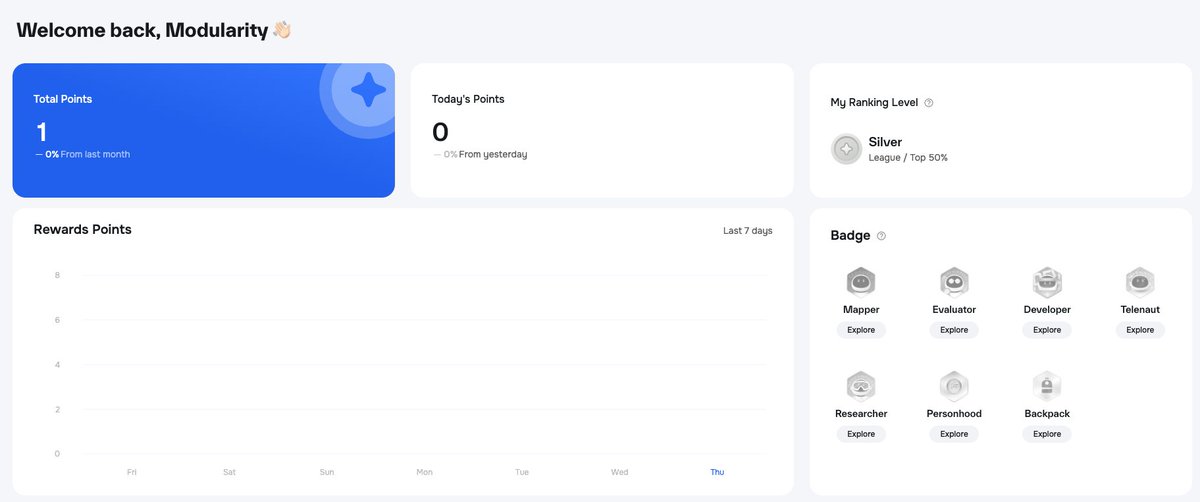Click the Mapper badge icon
1200x502 pixels.
pos(861,282)
